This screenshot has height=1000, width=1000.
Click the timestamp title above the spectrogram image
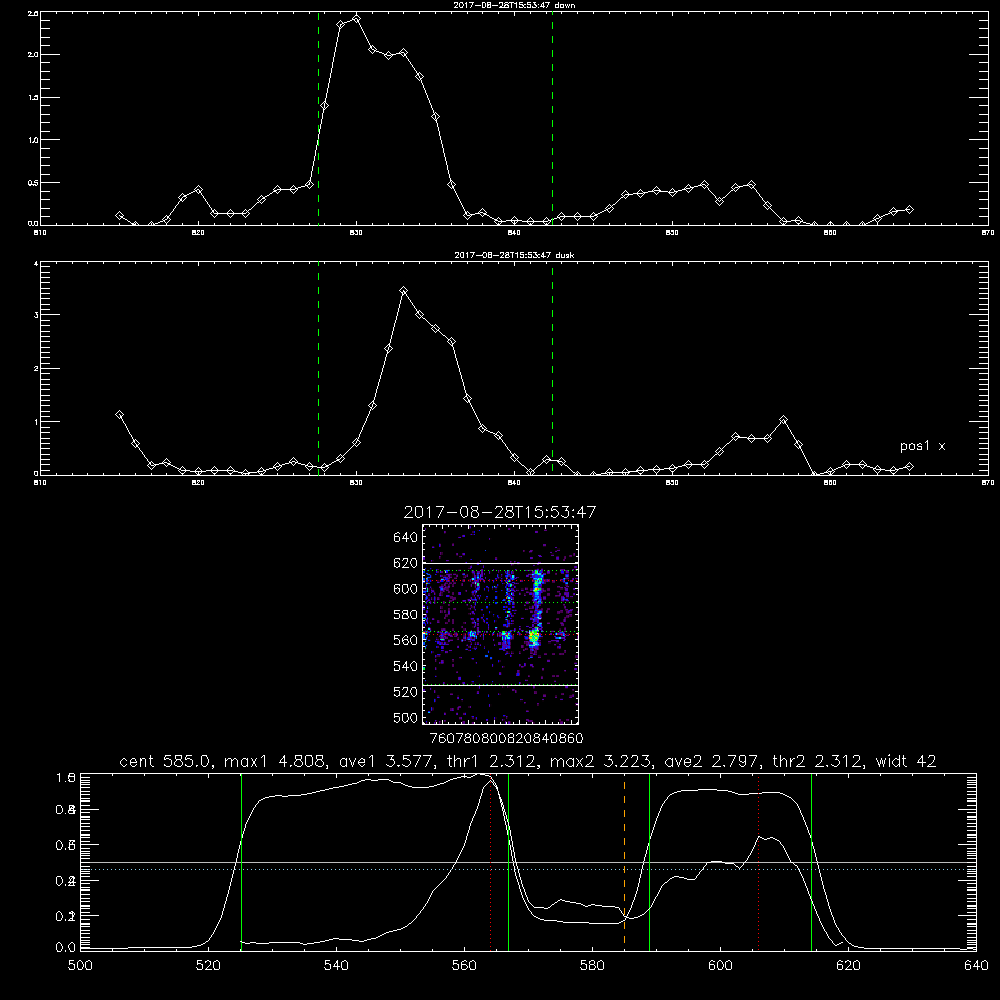pos(500,512)
